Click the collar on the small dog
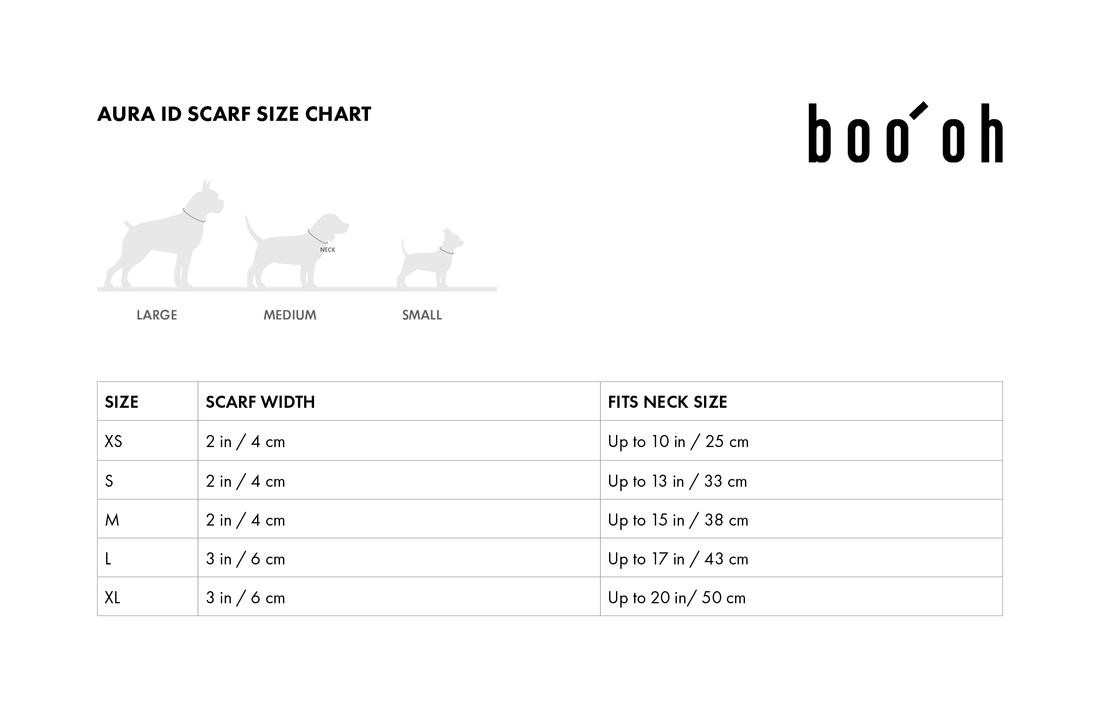 coord(446,250)
